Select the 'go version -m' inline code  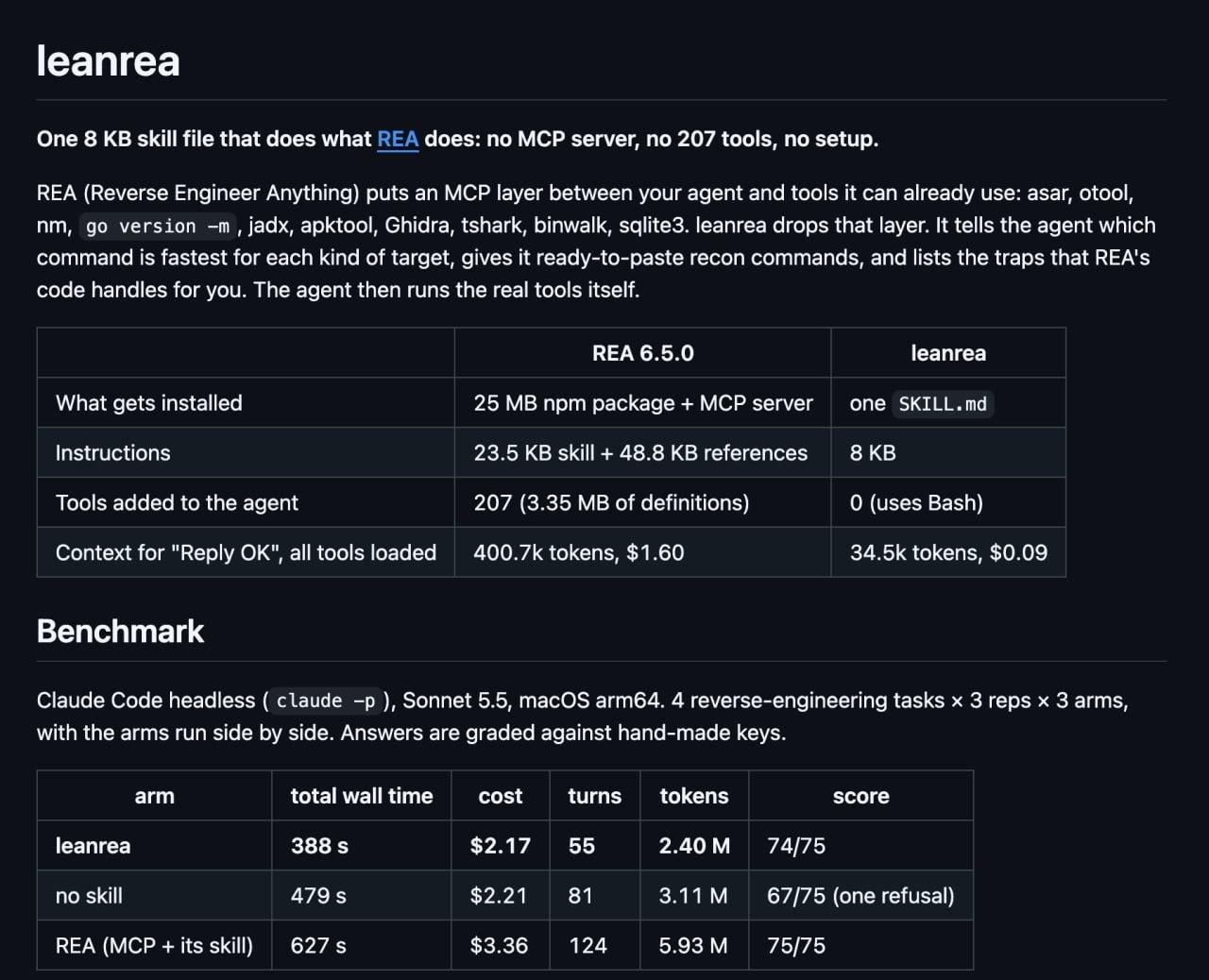click(158, 226)
